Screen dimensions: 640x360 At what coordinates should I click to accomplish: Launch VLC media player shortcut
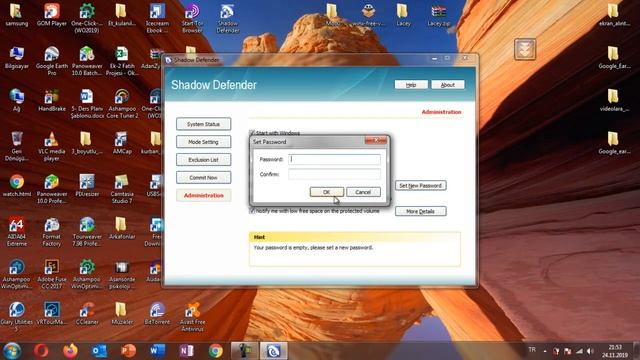pos(51,146)
